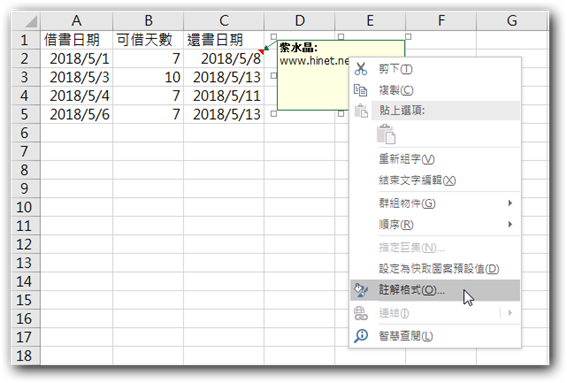
Task: Click cell with header 可借天數
Action: [x=148, y=40]
